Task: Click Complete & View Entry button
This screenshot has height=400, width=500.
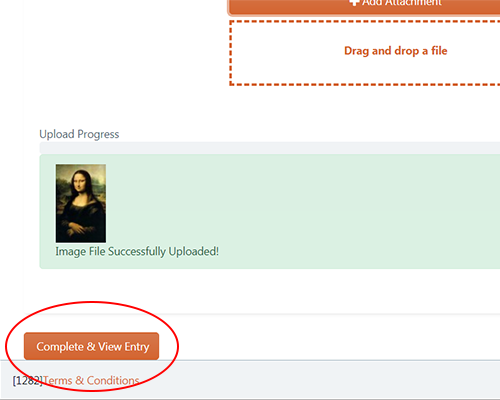Action: coord(91,346)
